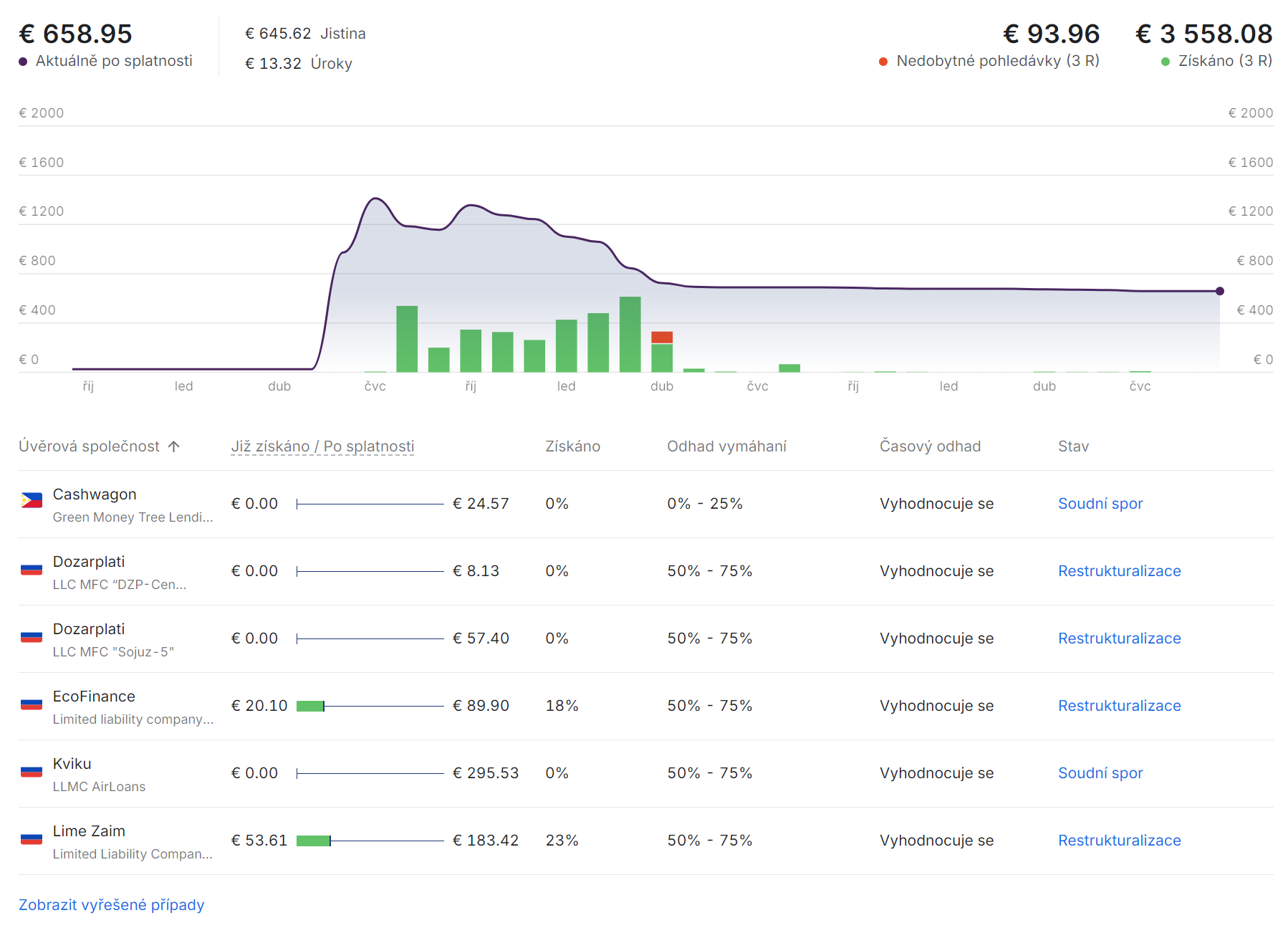Click the end point marker of the chart line
Image resolution: width=1288 pixels, height=933 pixels.
[1220, 291]
